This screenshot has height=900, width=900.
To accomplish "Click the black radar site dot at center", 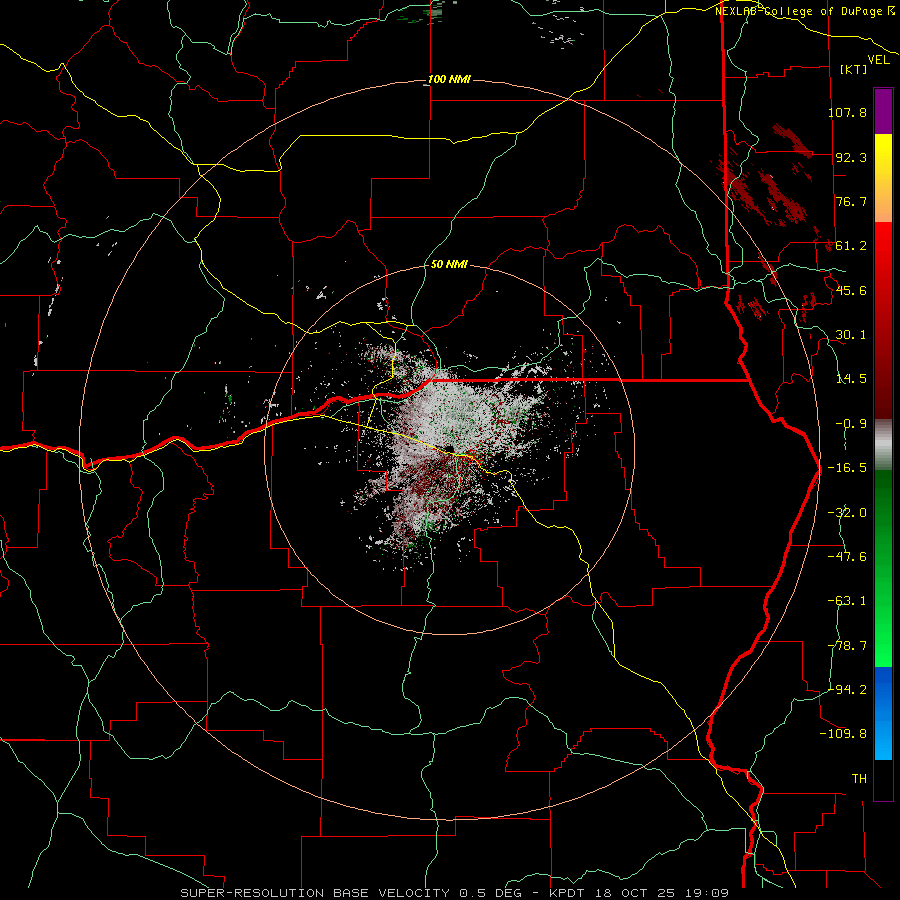I will [x=449, y=449].
